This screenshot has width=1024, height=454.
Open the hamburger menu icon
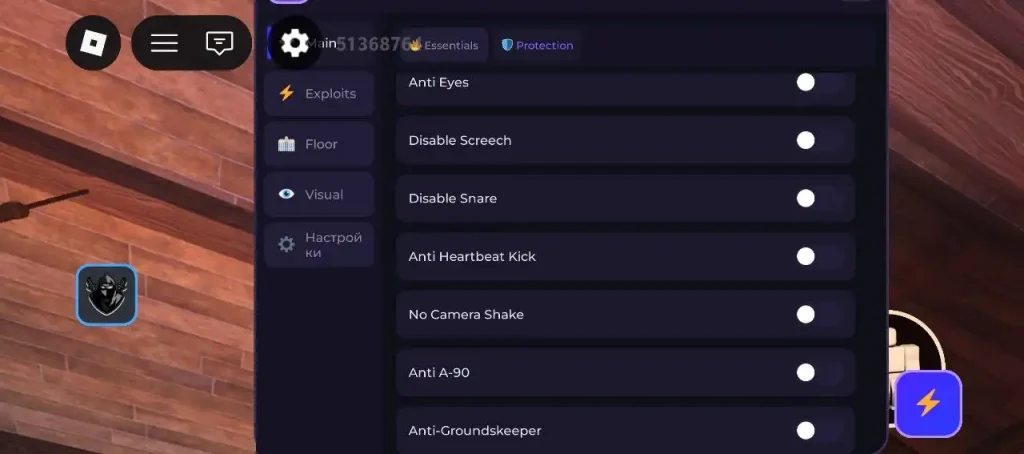165,43
